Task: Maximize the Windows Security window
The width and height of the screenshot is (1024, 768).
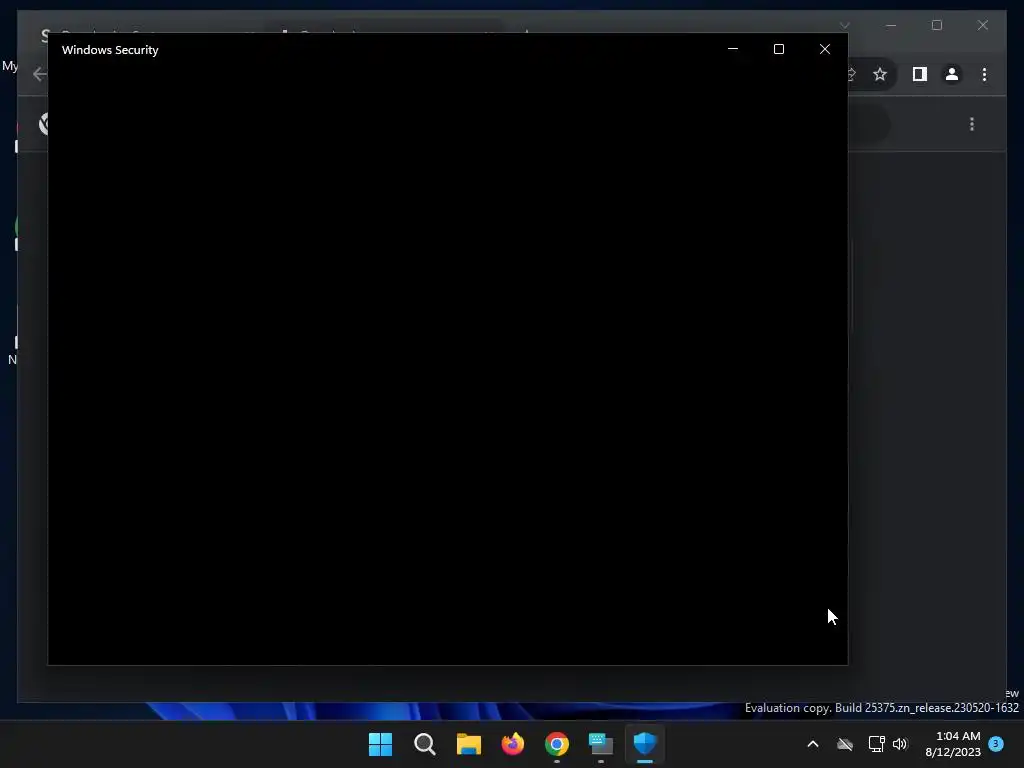Action: [778, 49]
